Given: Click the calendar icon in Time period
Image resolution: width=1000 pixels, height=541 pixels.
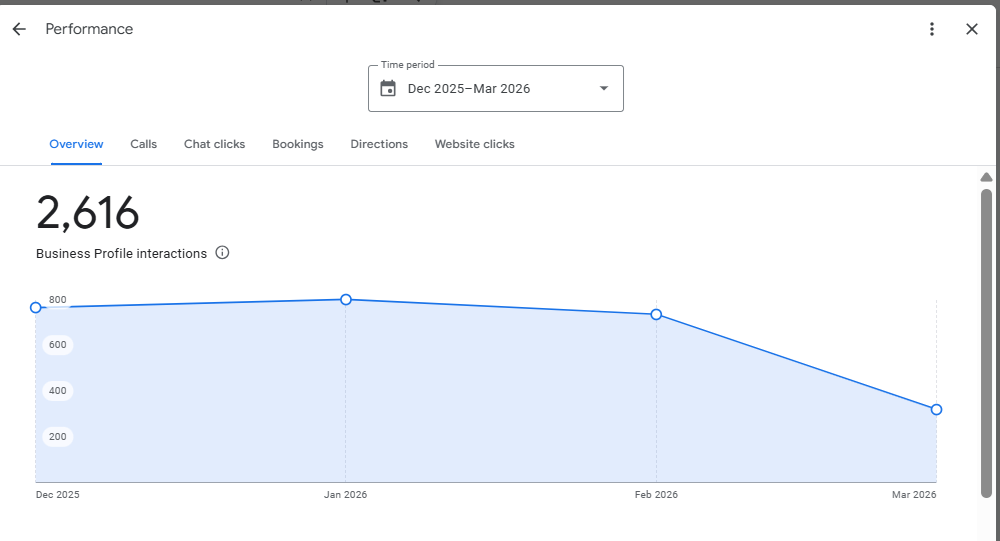Looking at the screenshot, I should (x=388, y=88).
